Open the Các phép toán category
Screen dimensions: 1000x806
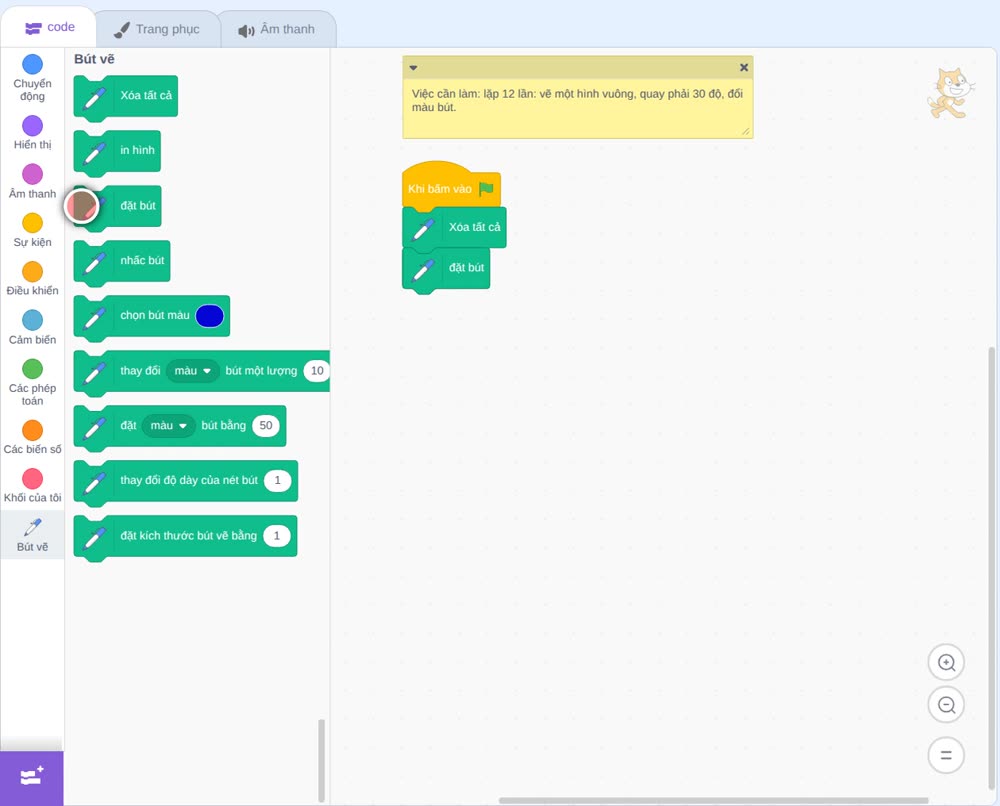(32, 383)
